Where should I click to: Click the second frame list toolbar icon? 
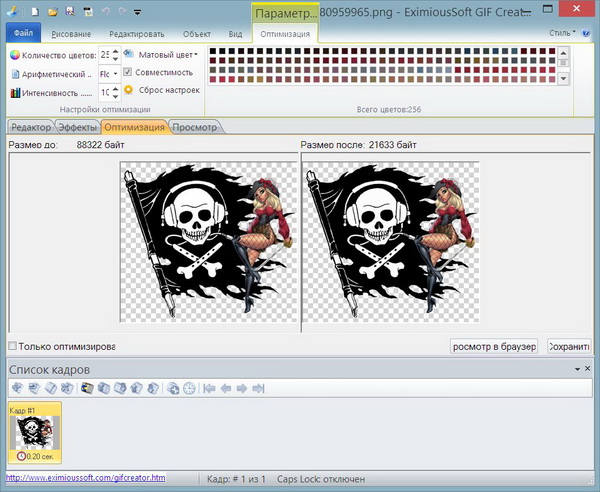pos(34,388)
